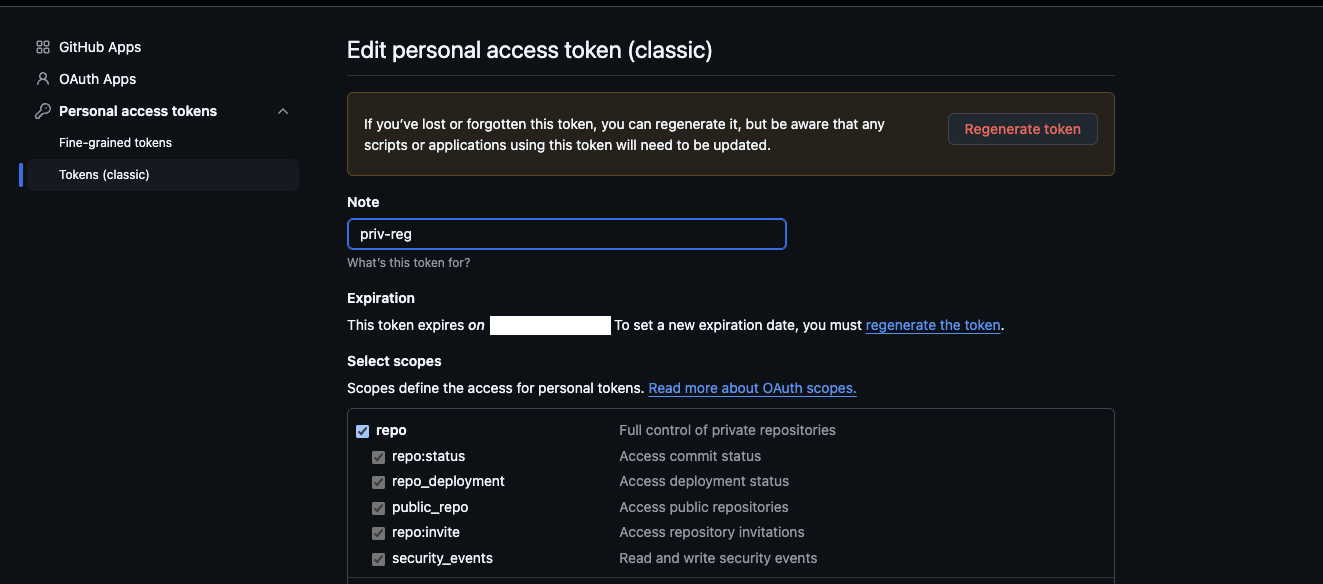Image resolution: width=1323 pixels, height=584 pixels.
Task: Click the Personal access tokens key icon
Action: pos(42,111)
